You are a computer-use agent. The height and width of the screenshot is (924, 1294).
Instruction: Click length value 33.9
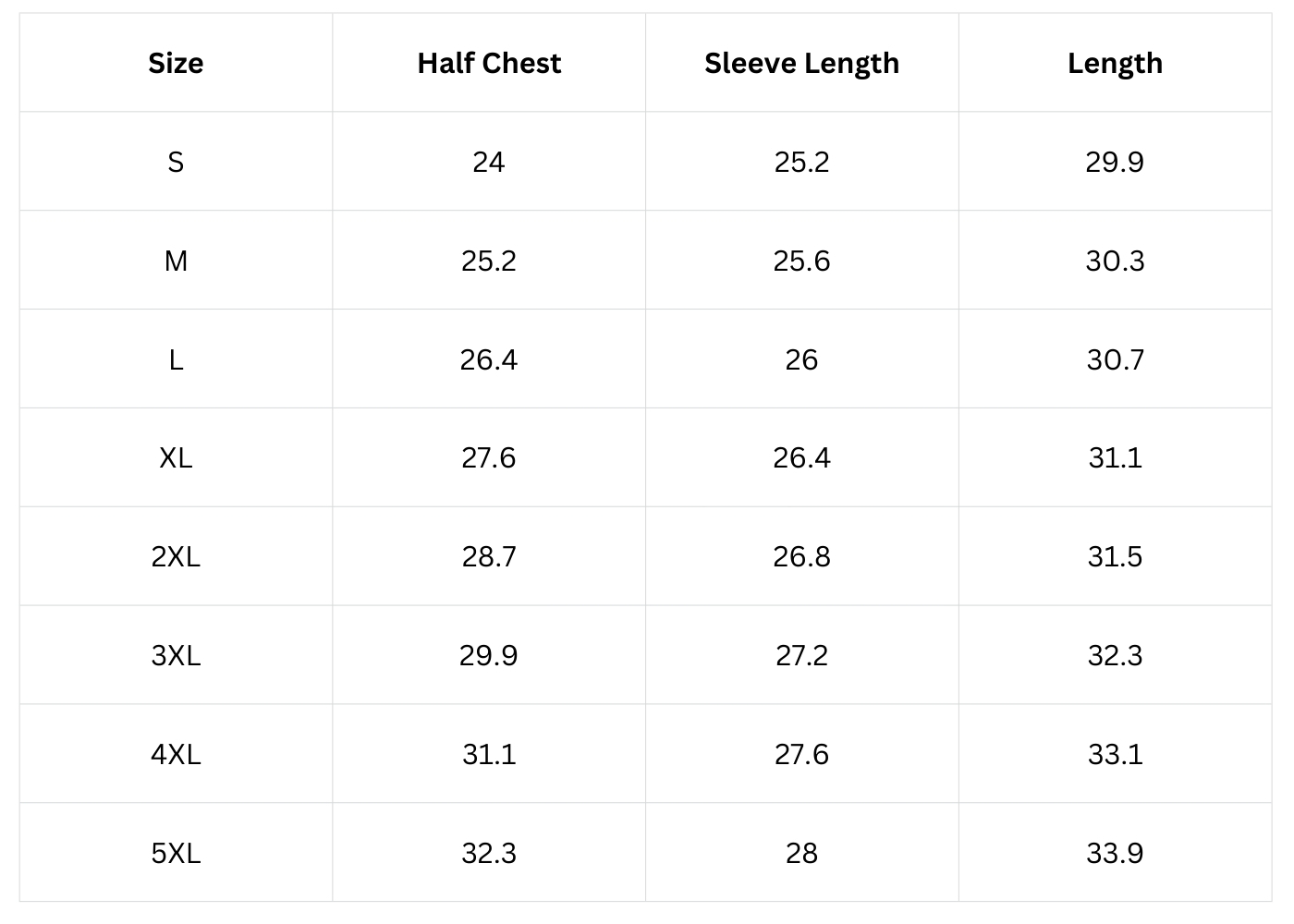[x=1115, y=853]
